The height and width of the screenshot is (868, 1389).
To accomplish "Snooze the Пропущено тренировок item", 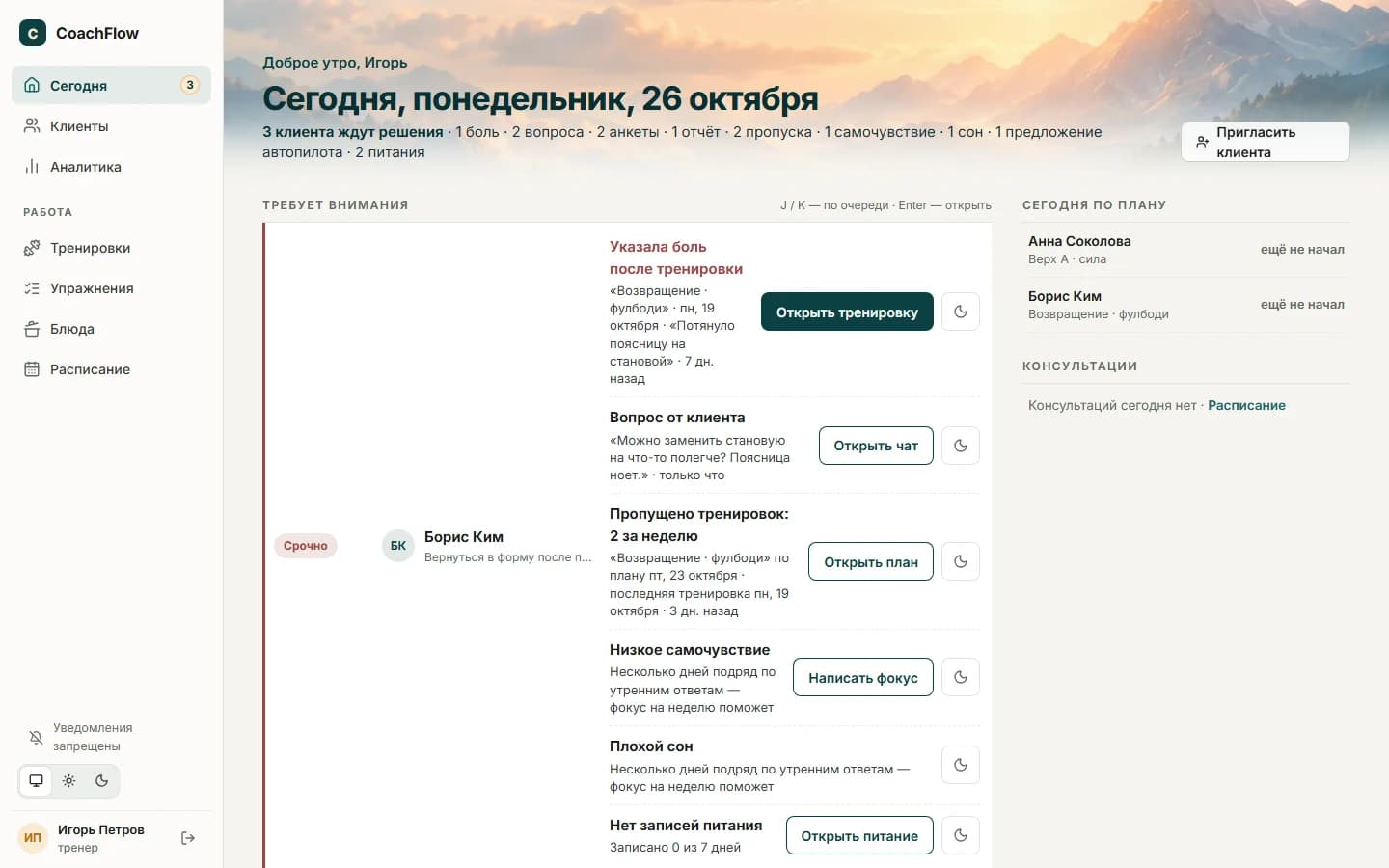I will (961, 561).
